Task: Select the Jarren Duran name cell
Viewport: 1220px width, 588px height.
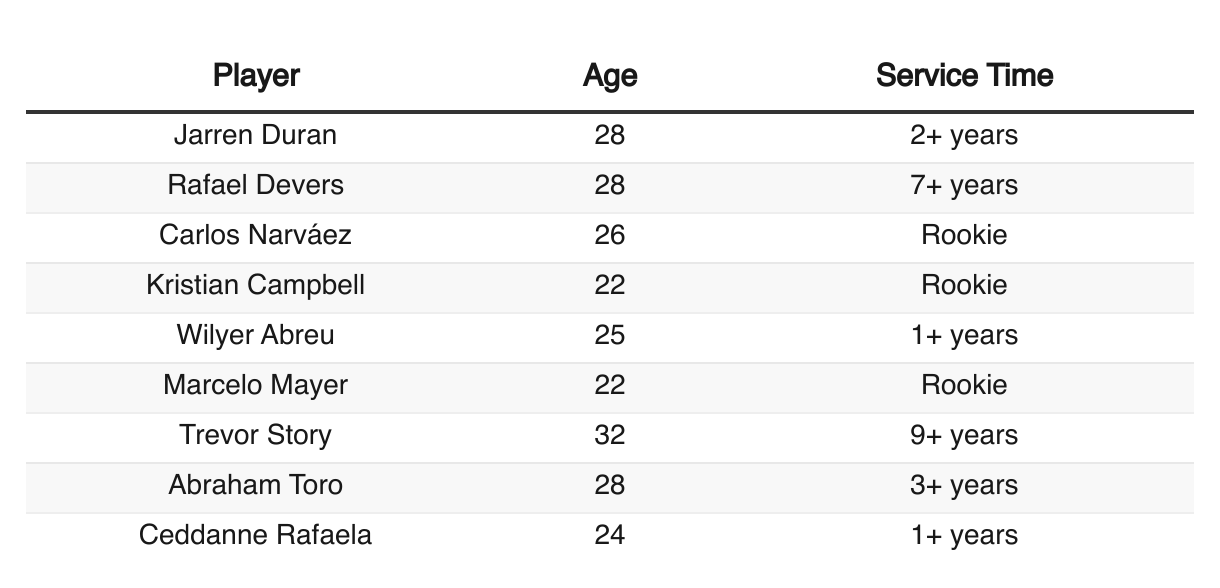Action: point(256,135)
